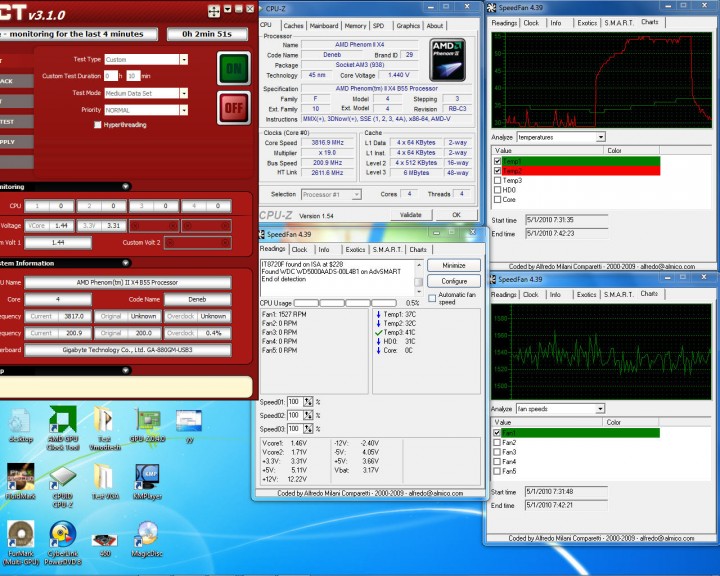720x576 pixels.
Task: Click the green ON icon in OCCT
Action: click(x=232, y=68)
